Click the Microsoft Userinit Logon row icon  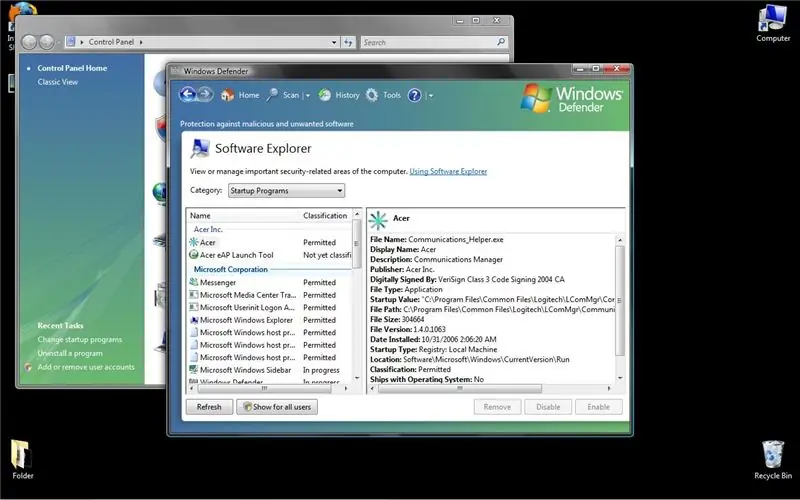click(194, 307)
